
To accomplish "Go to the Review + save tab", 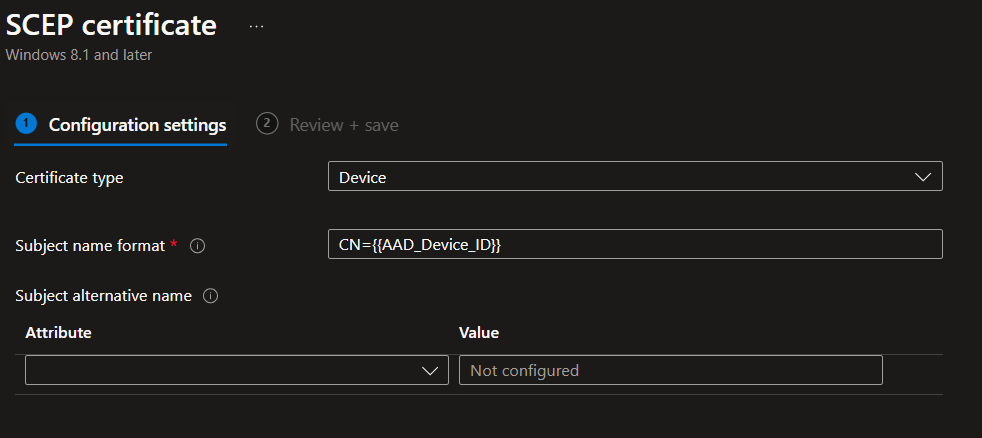I will [x=343, y=125].
